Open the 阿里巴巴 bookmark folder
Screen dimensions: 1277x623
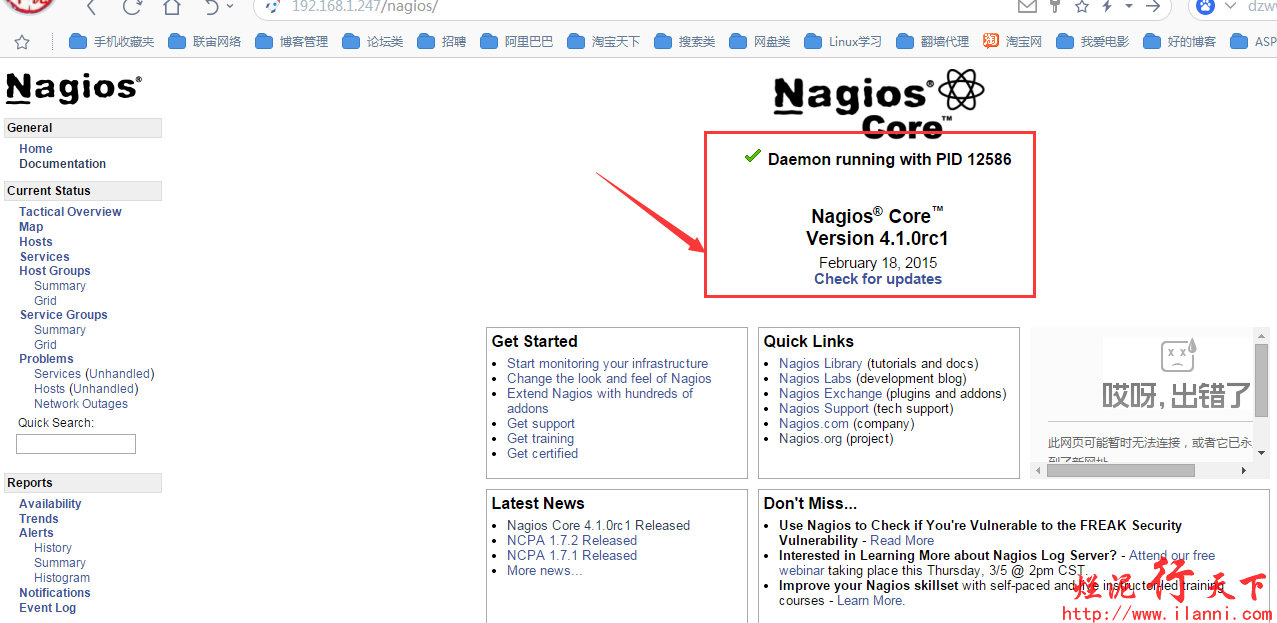[516, 42]
